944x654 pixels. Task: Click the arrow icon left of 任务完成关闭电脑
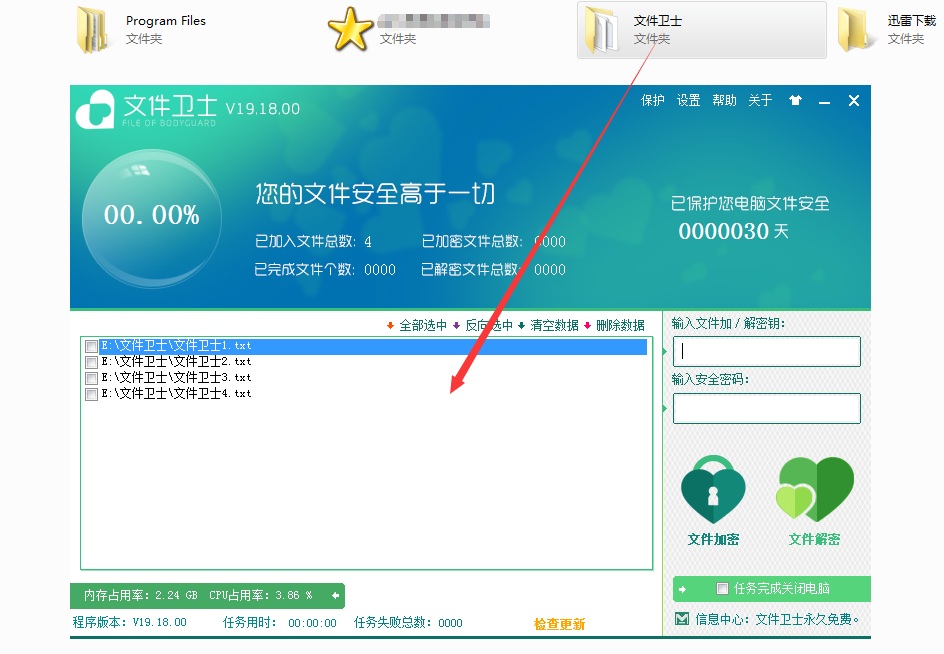coord(682,590)
